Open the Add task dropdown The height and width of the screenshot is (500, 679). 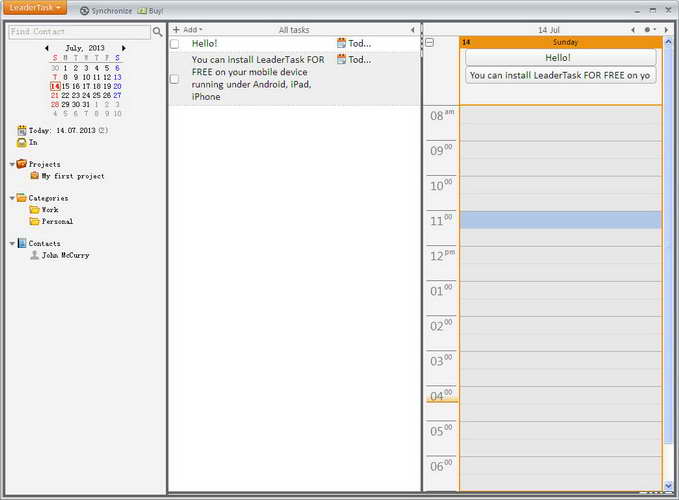[x=187, y=30]
